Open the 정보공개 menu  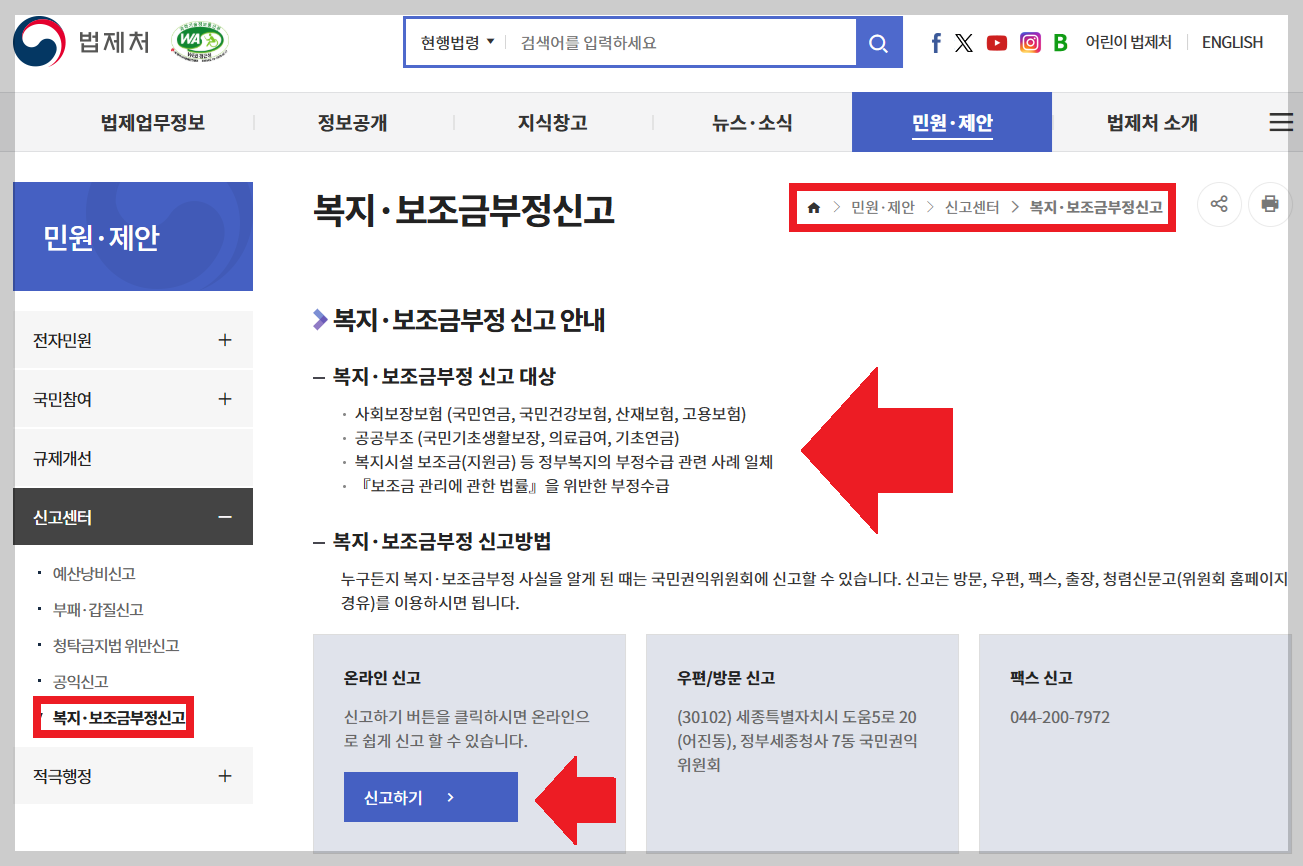pos(353,123)
